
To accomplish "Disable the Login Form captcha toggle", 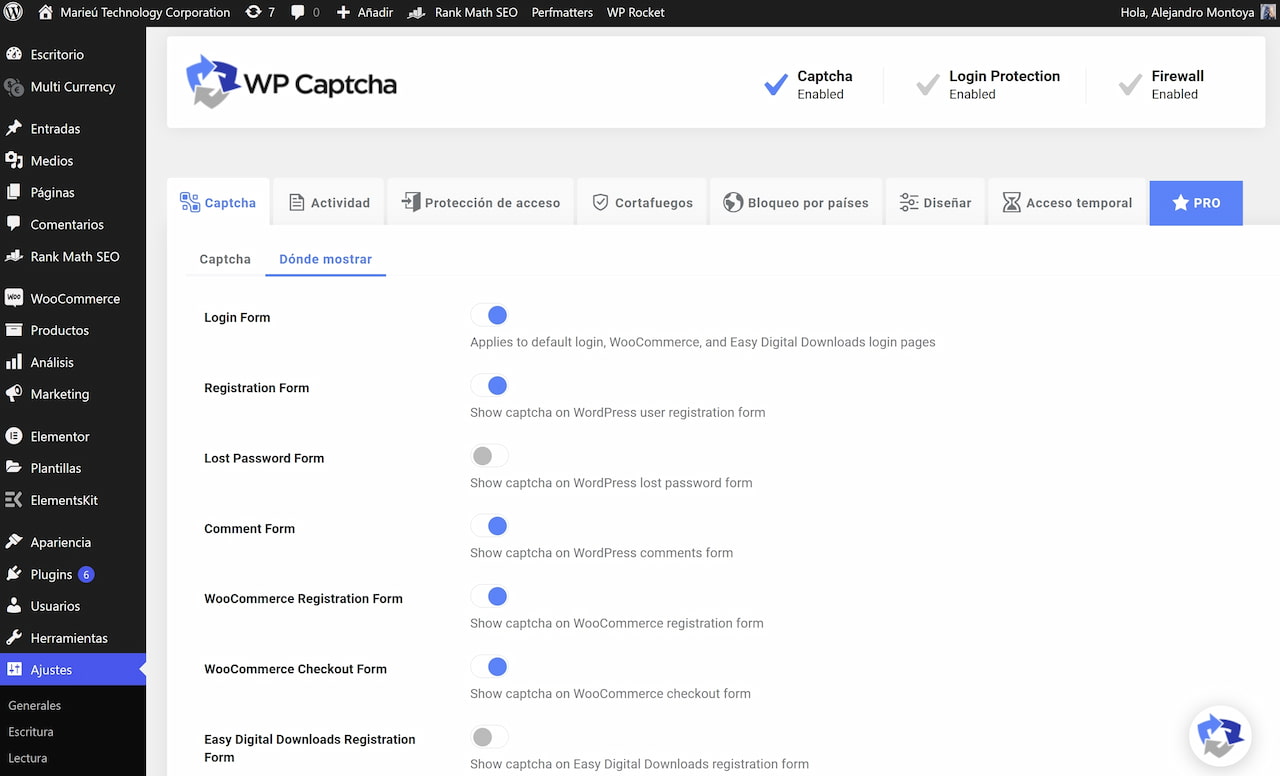I will click(x=489, y=316).
